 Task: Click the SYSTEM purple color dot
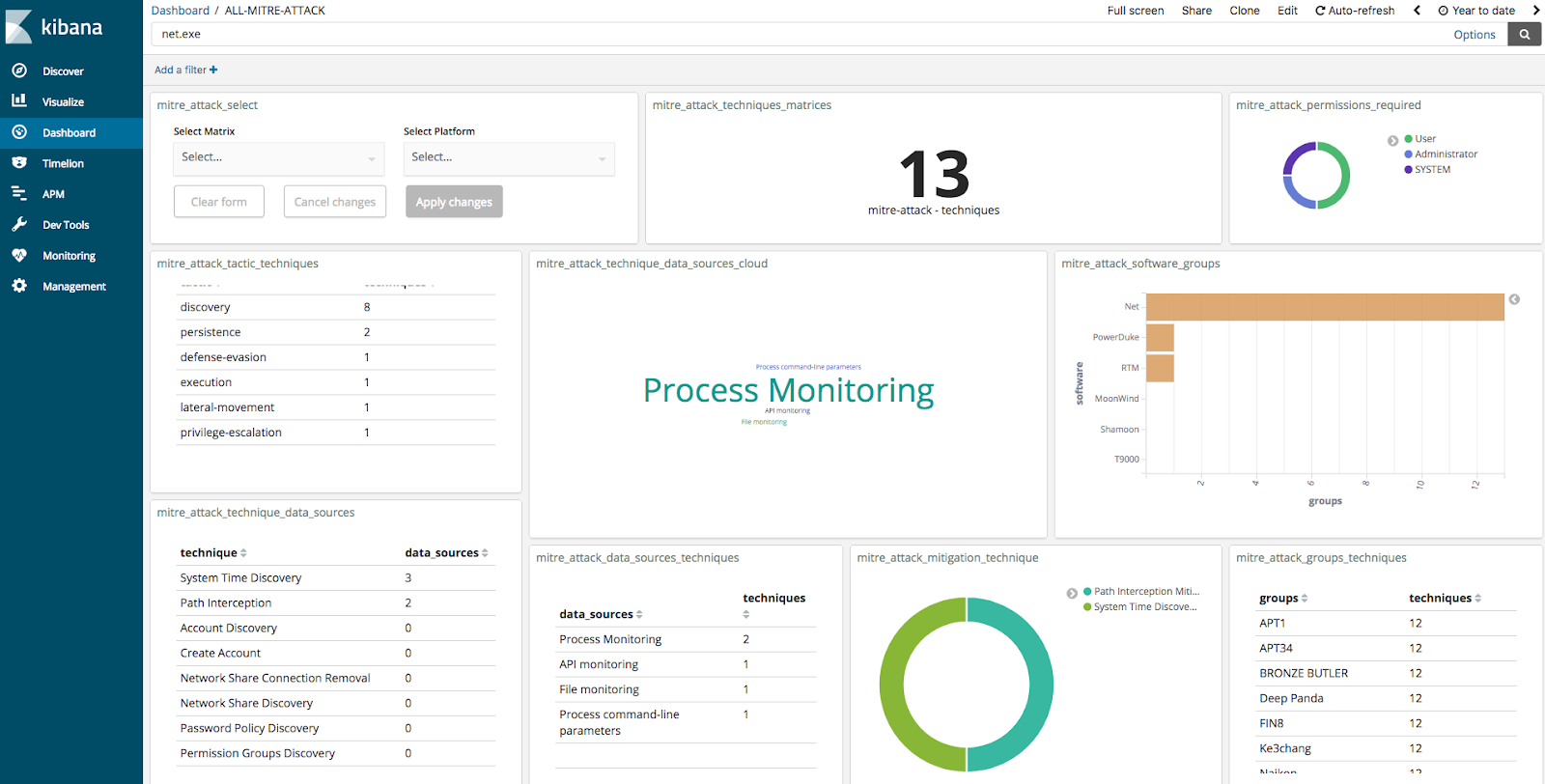pos(1409,170)
